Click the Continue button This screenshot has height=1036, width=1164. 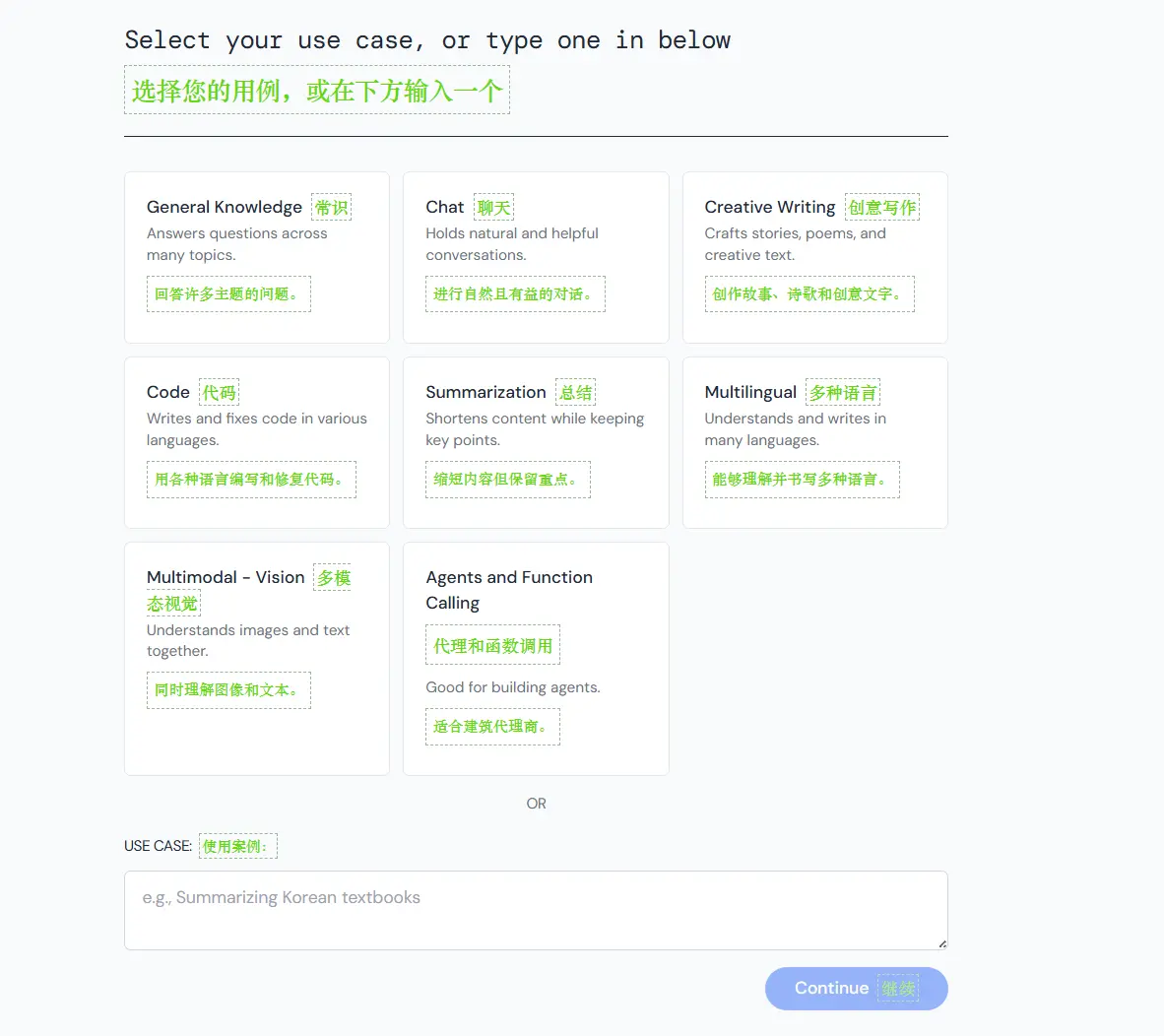click(x=856, y=989)
